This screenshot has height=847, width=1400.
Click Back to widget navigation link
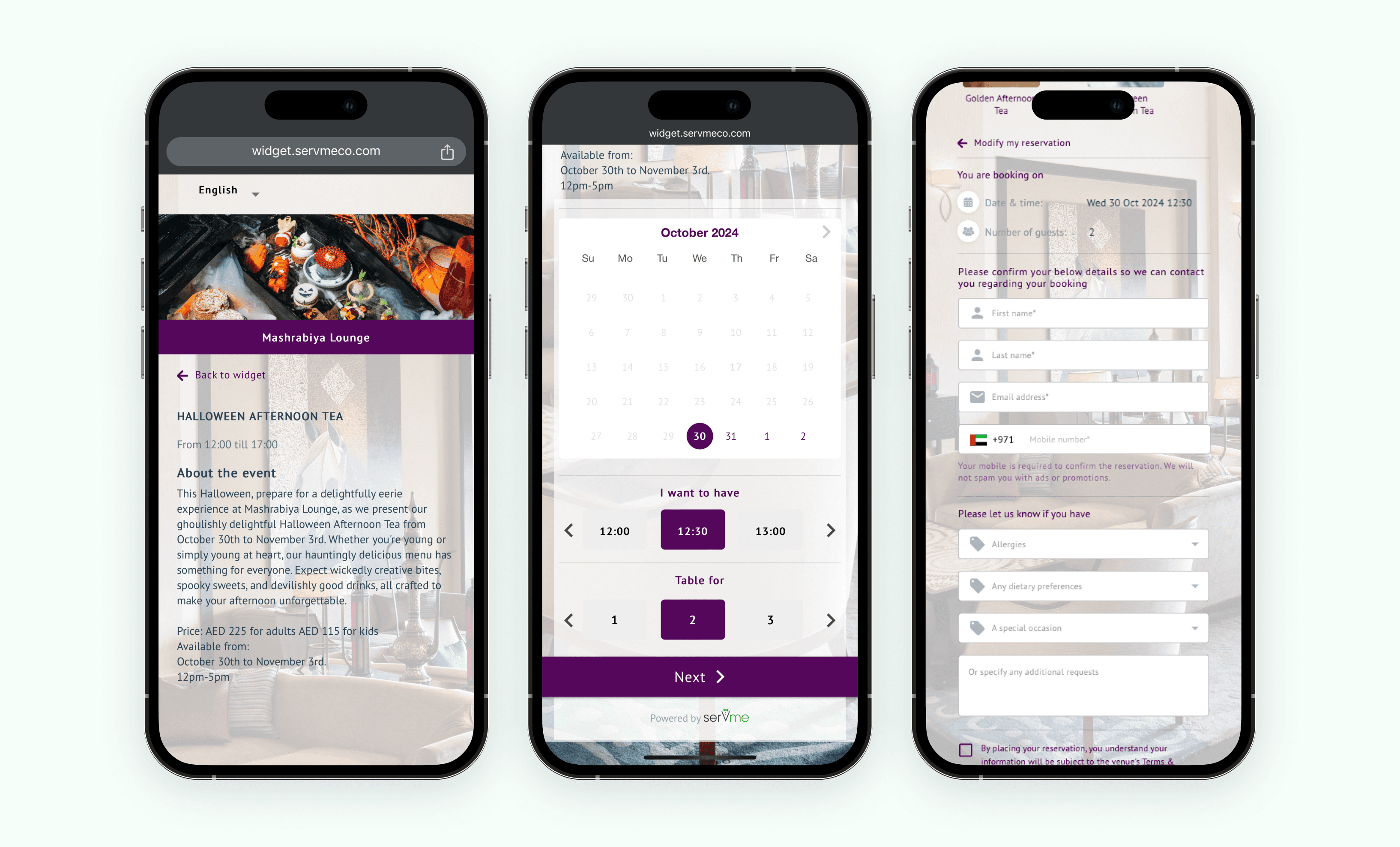(220, 375)
